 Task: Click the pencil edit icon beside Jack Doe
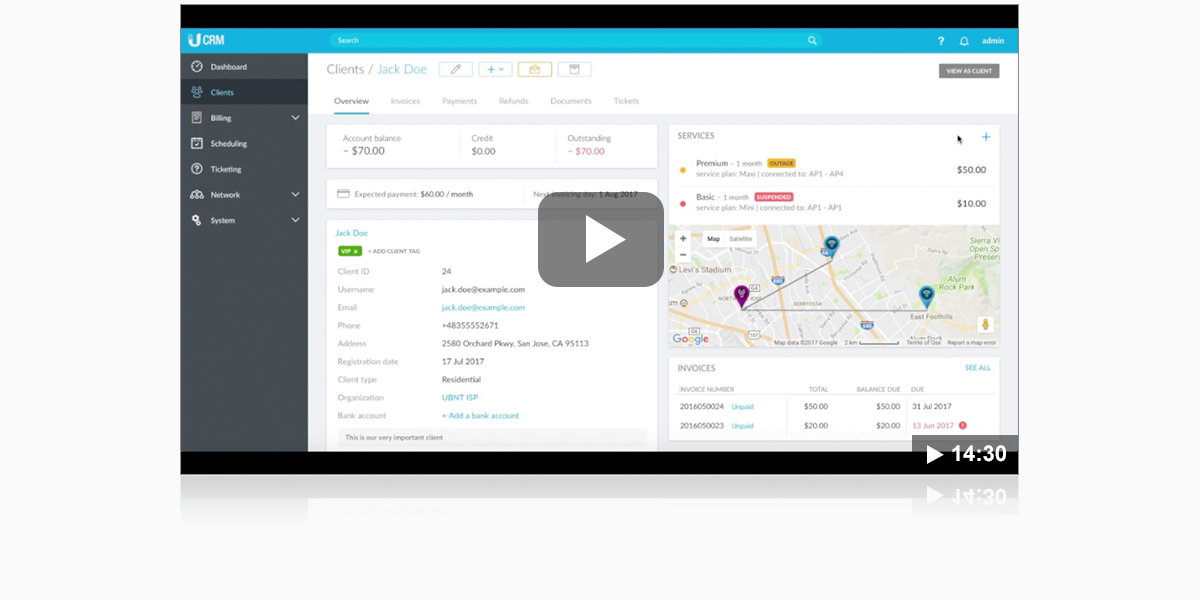pyautogui.click(x=455, y=69)
